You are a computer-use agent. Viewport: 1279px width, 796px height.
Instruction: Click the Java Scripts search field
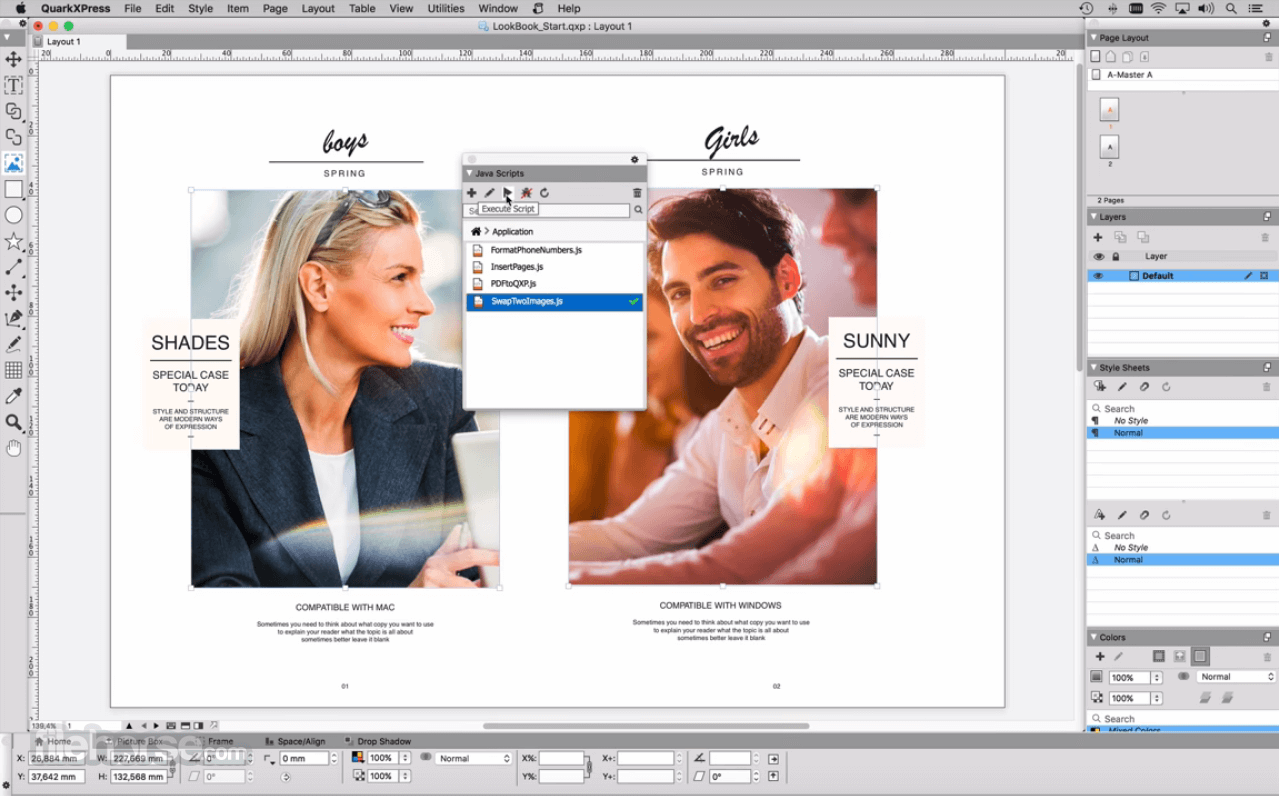pos(548,210)
